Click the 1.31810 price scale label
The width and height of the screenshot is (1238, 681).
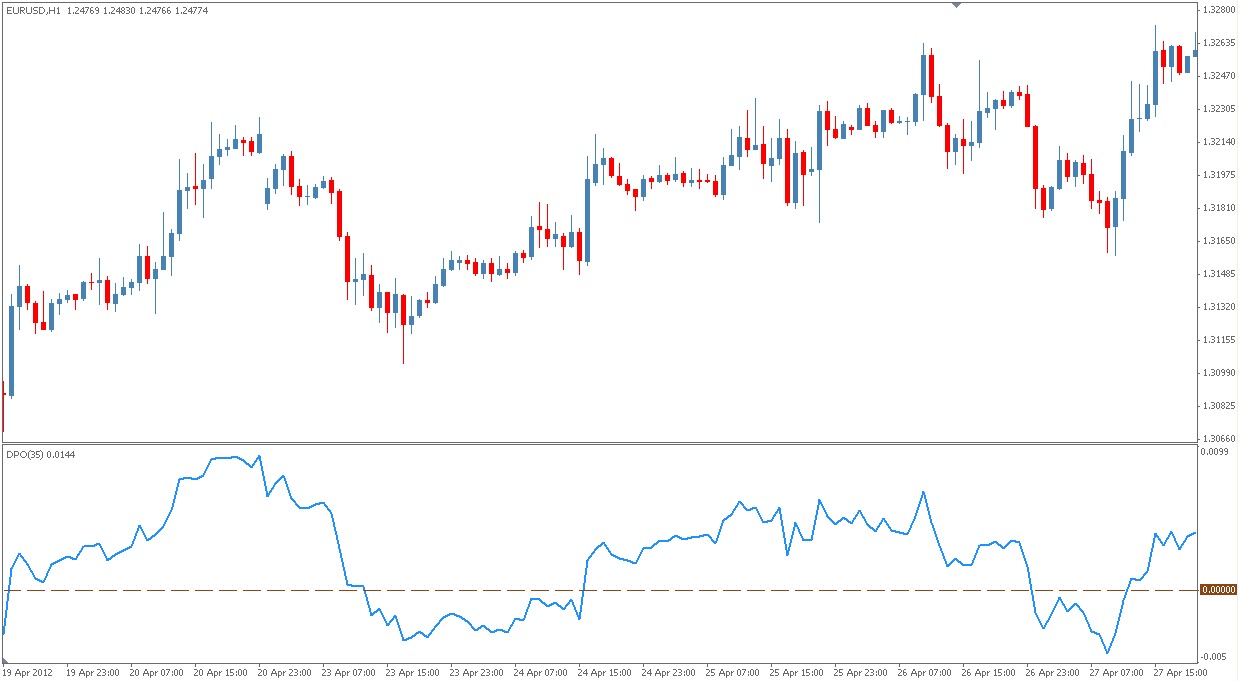coord(1220,208)
